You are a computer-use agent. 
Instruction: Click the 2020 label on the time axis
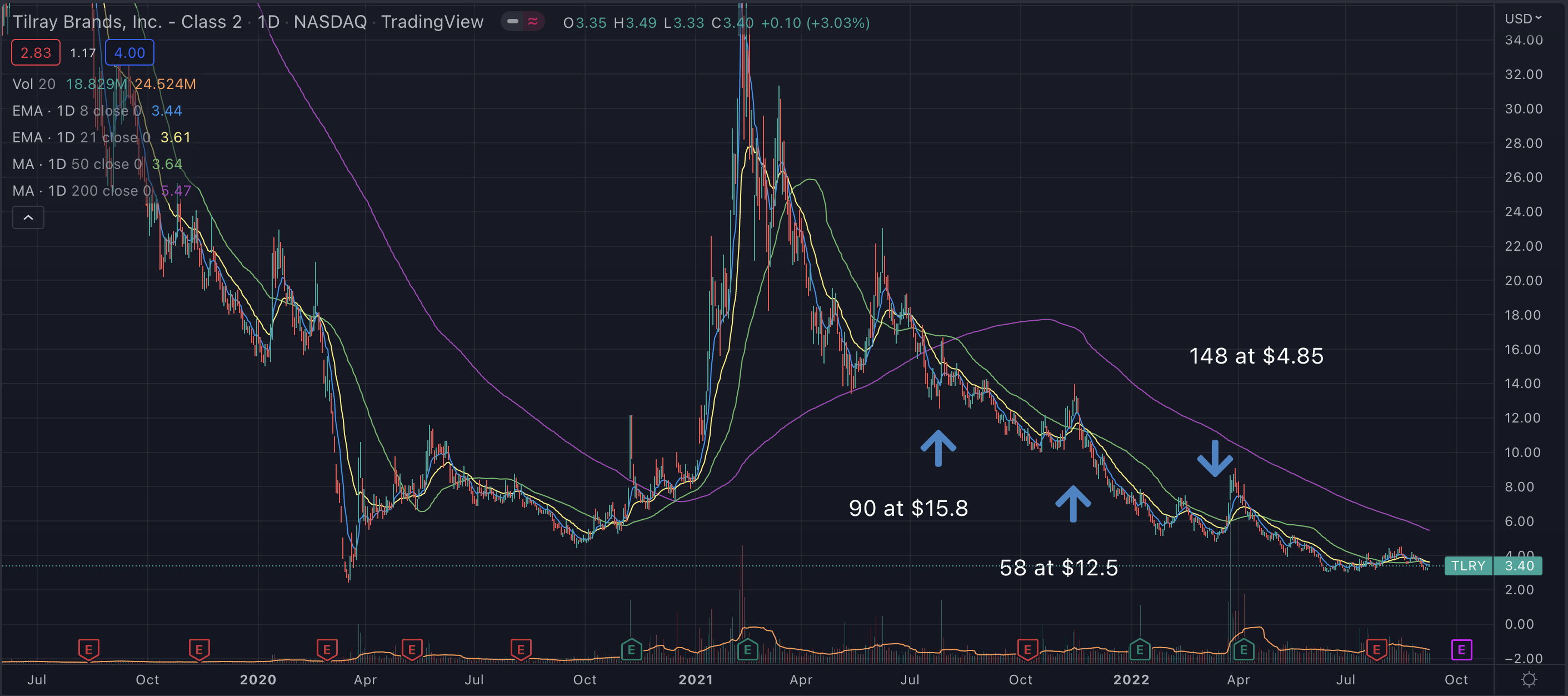click(257, 679)
